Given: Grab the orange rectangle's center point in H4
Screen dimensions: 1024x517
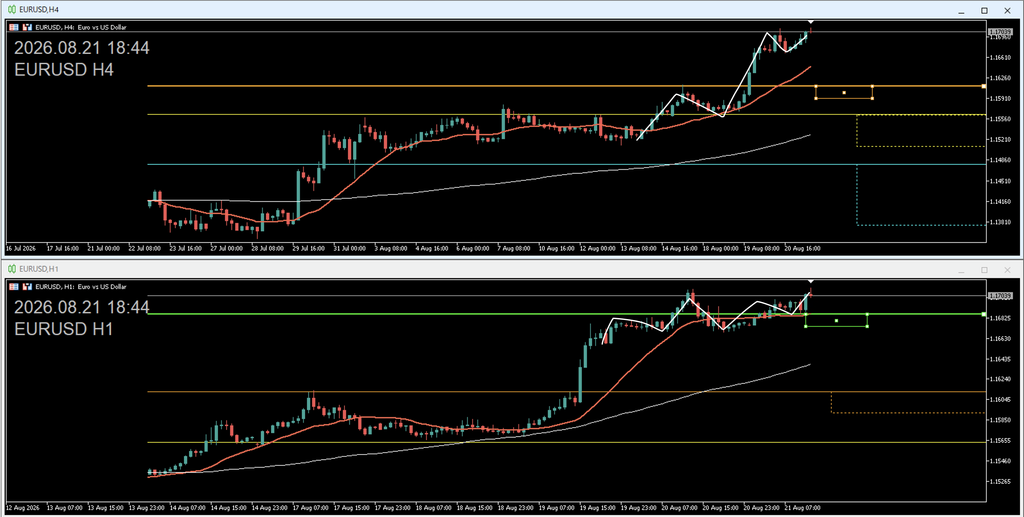Looking at the screenshot, I should pos(844,93).
